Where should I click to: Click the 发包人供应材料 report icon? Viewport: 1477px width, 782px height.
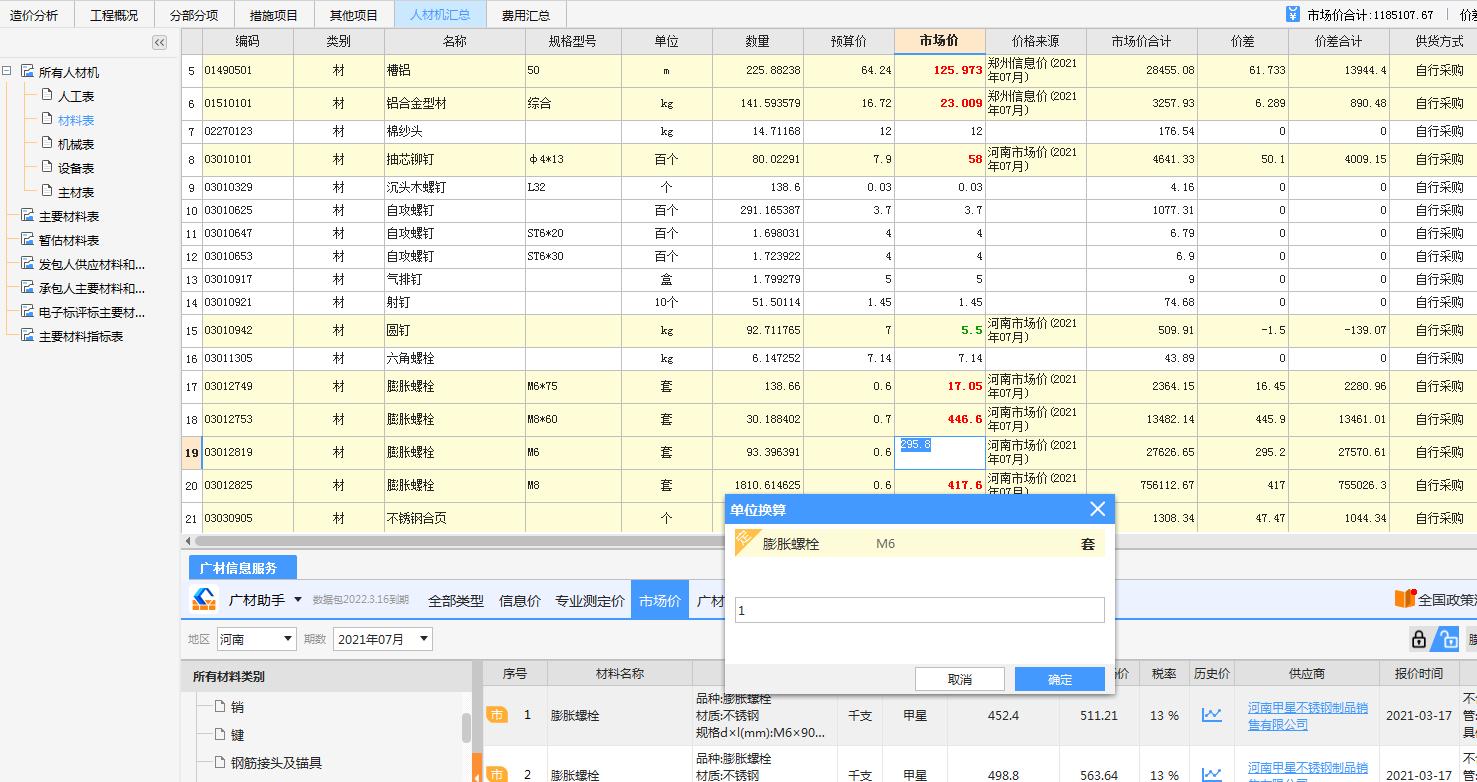[27, 264]
